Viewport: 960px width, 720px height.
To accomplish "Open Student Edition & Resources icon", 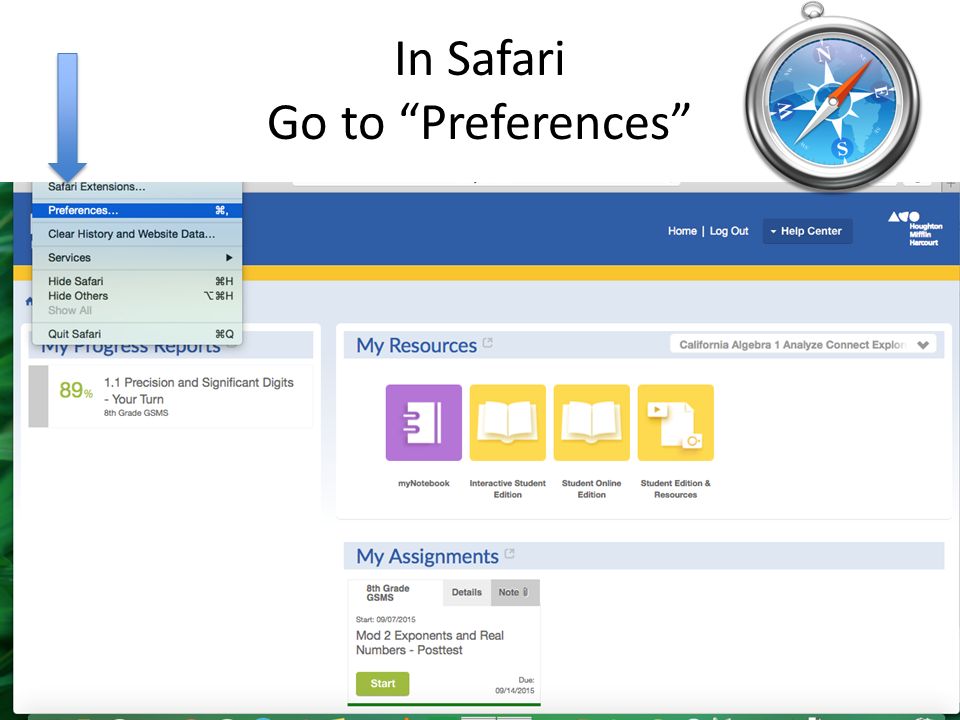I will [x=675, y=422].
